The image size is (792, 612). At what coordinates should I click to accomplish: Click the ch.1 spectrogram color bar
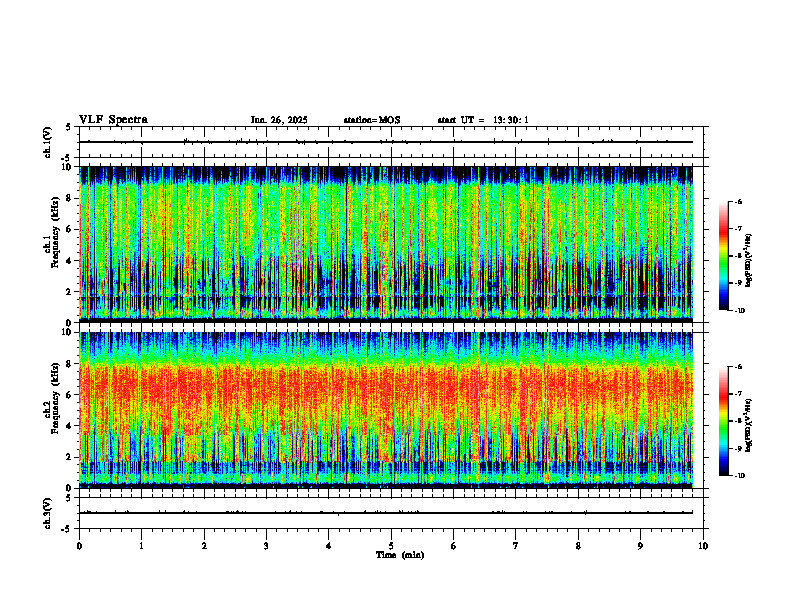pos(723,256)
